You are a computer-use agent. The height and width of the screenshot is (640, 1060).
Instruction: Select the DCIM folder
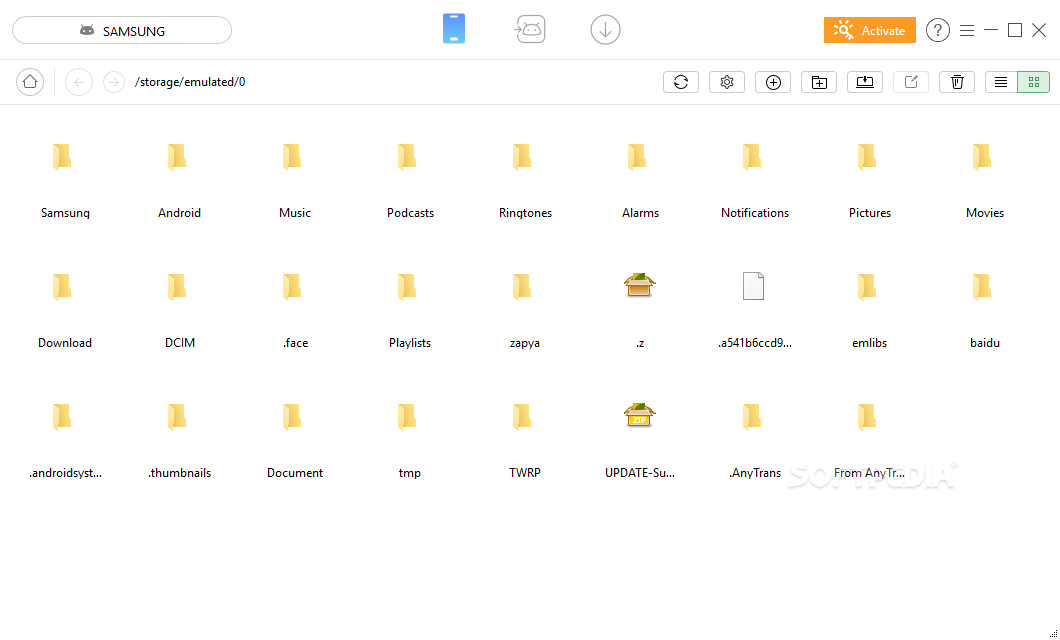pos(179,310)
